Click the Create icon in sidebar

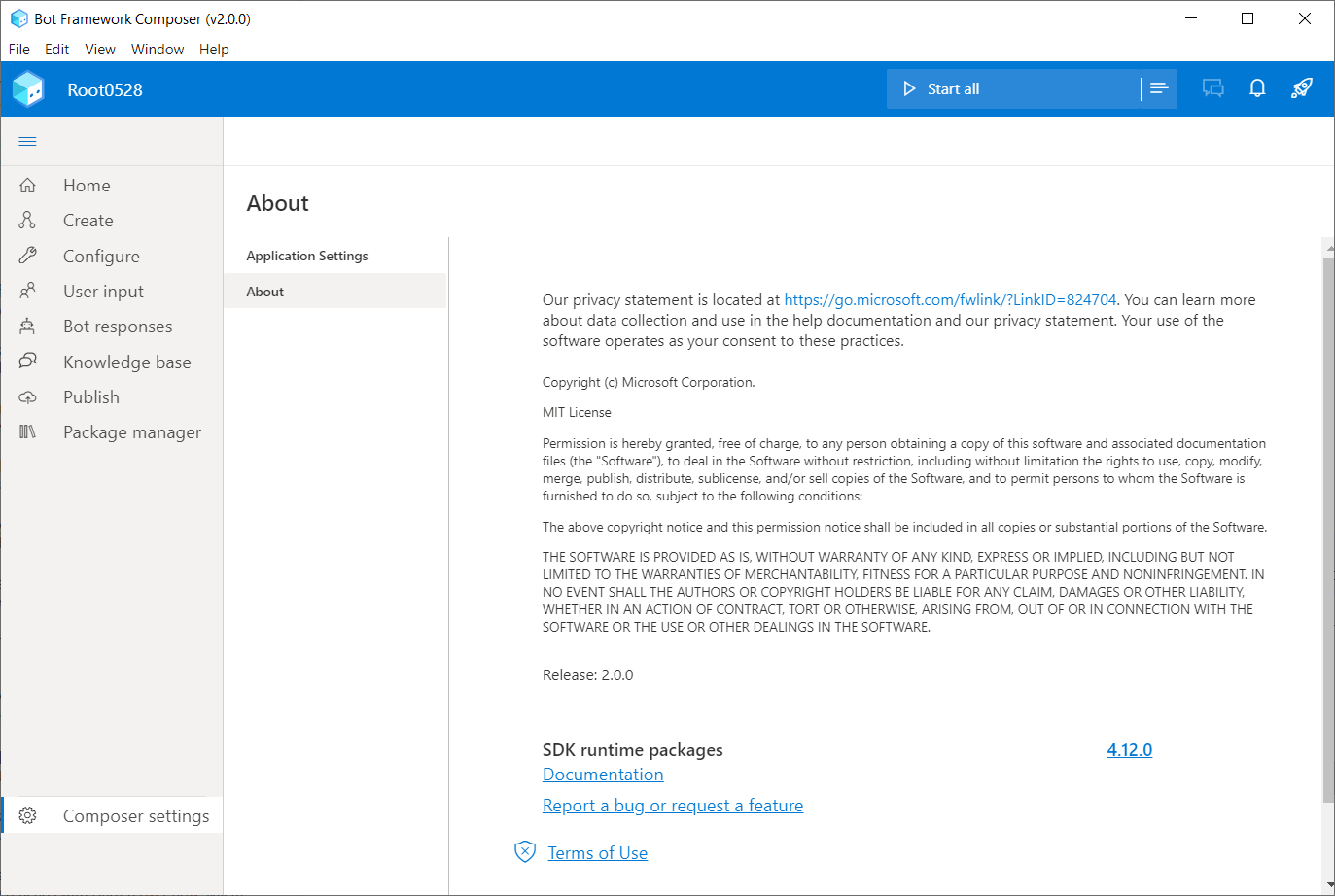27,221
